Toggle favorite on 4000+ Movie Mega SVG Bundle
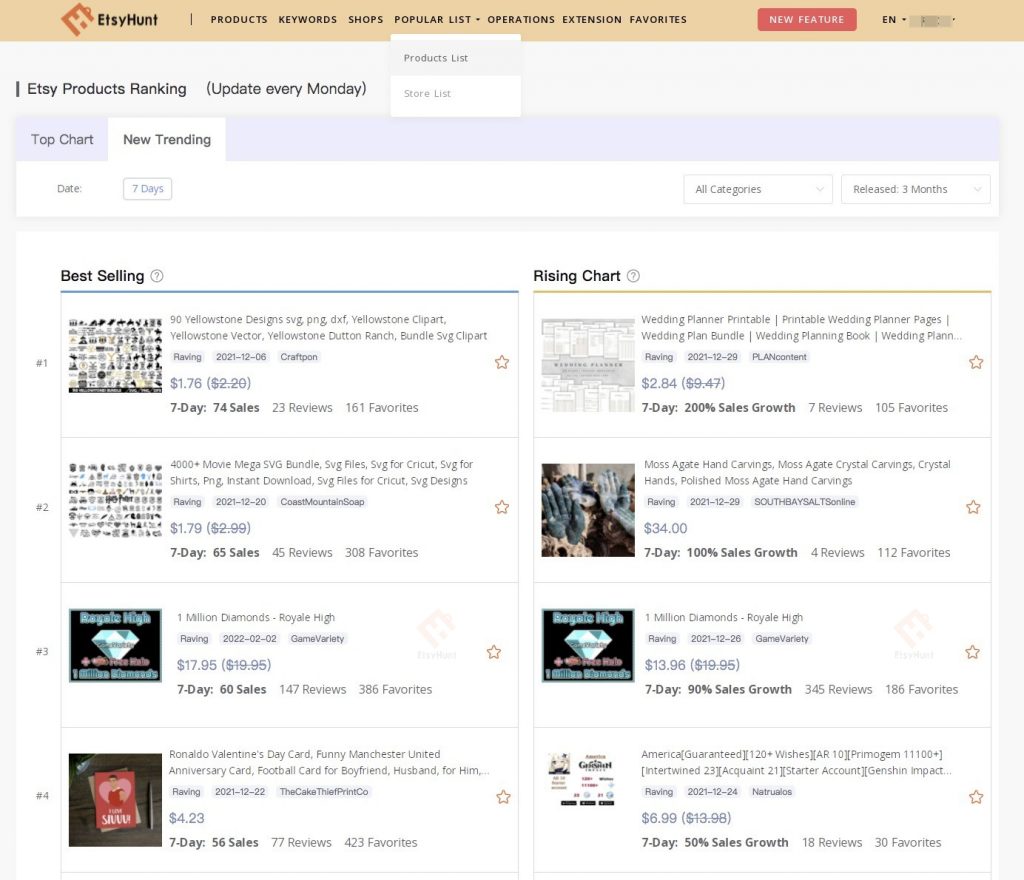The height and width of the screenshot is (880, 1024). 502,507
